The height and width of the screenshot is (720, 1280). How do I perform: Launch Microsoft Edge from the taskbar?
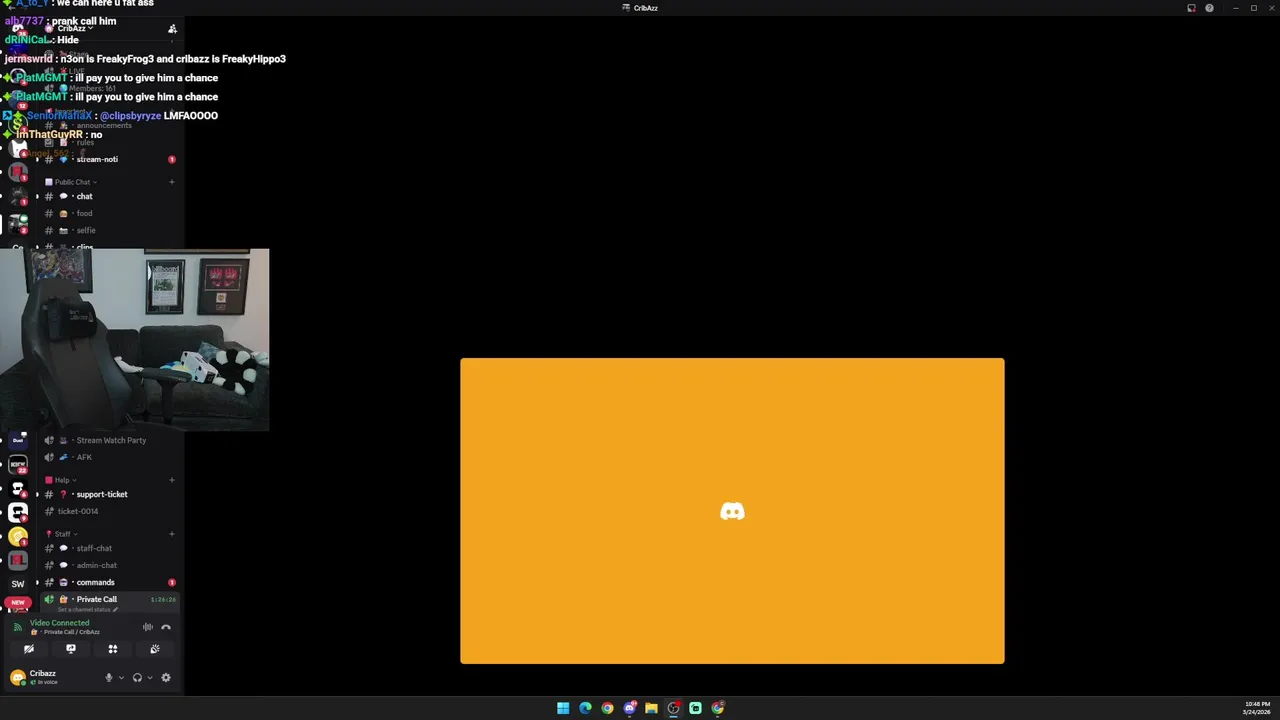pyautogui.click(x=585, y=708)
